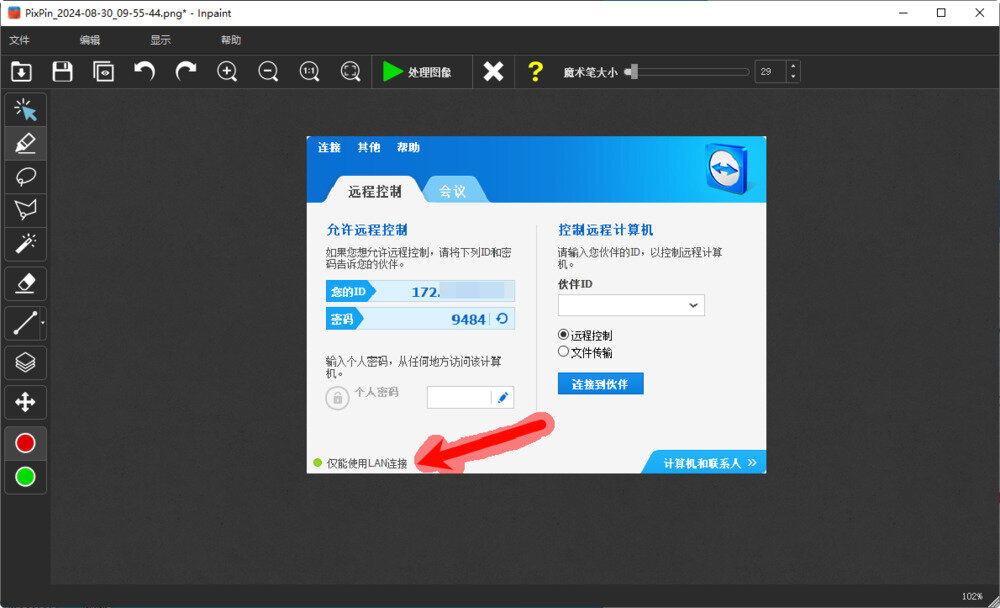Toggle the green donor marker mode

[25, 478]
